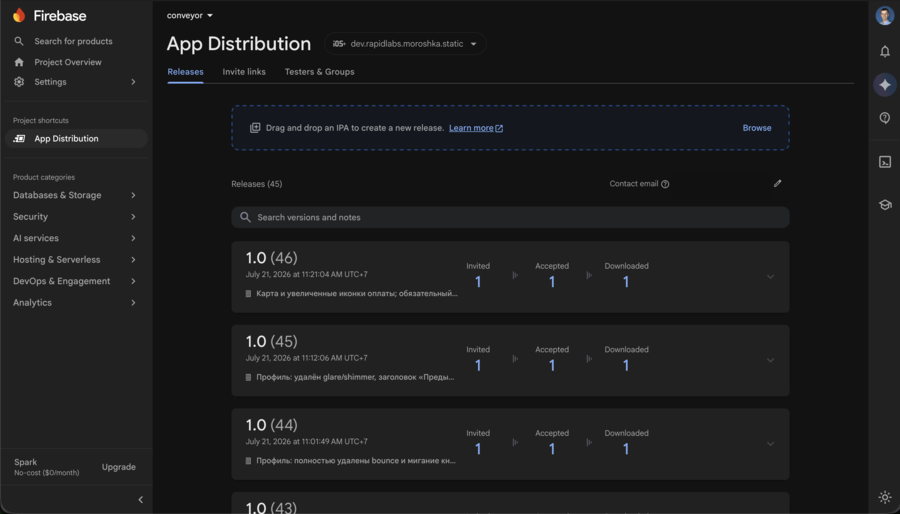The width and height of the screenshot is (900, 514).
Task: Open the dev.rapidlabs.moroshka.static app selector
Action: 405,44
